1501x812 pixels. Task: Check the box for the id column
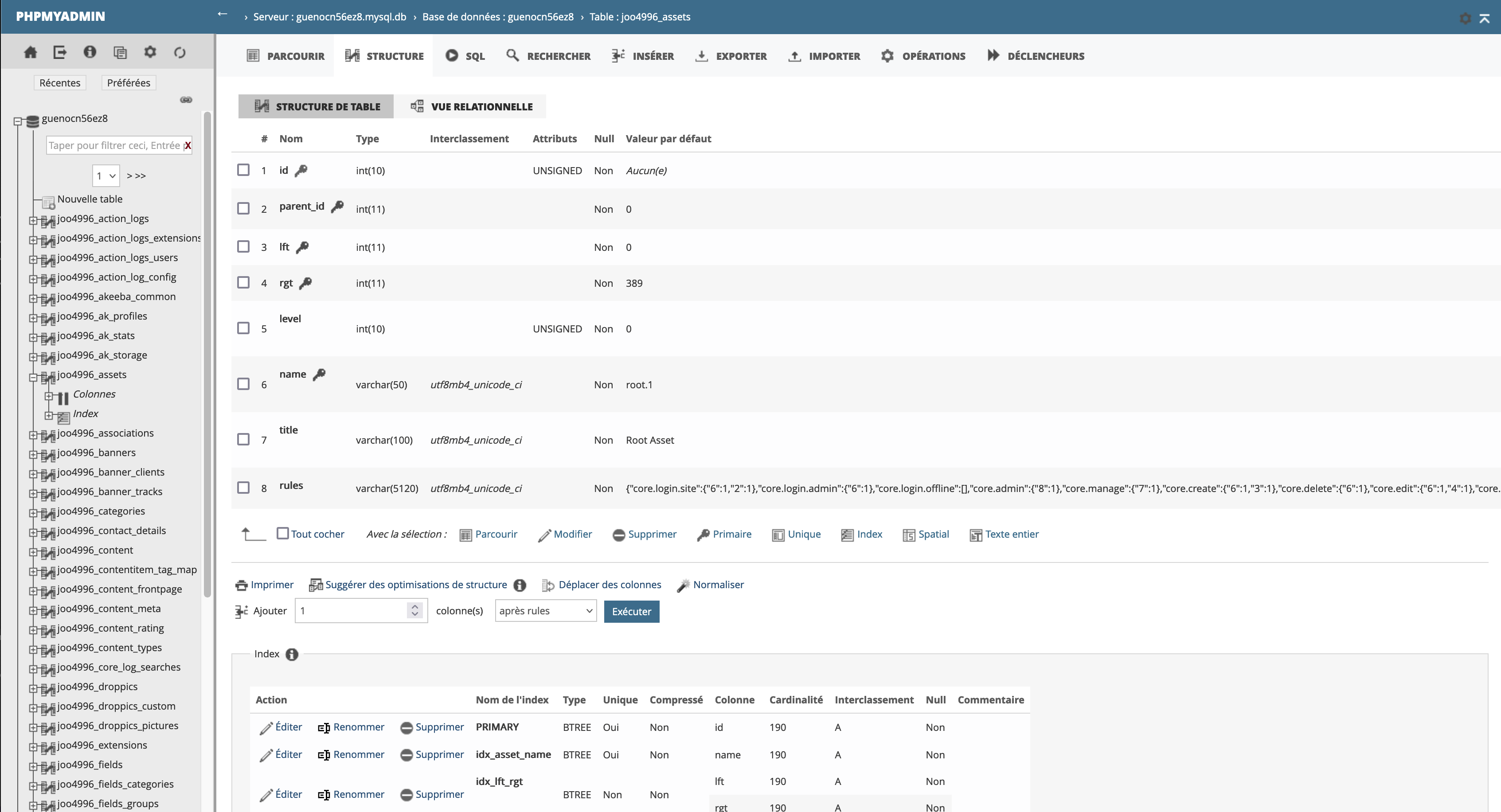pyautogui.click(x=243, y=170)
